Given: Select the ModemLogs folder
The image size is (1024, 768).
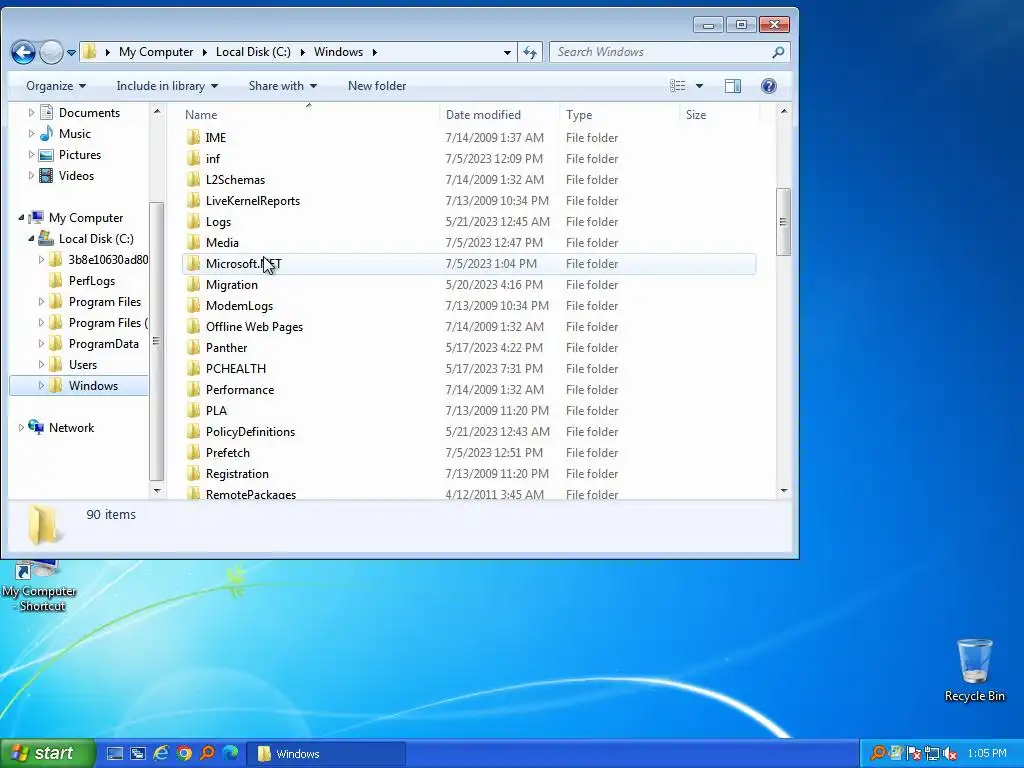Looking at the screenshot, I should click(x=239, y=306).
